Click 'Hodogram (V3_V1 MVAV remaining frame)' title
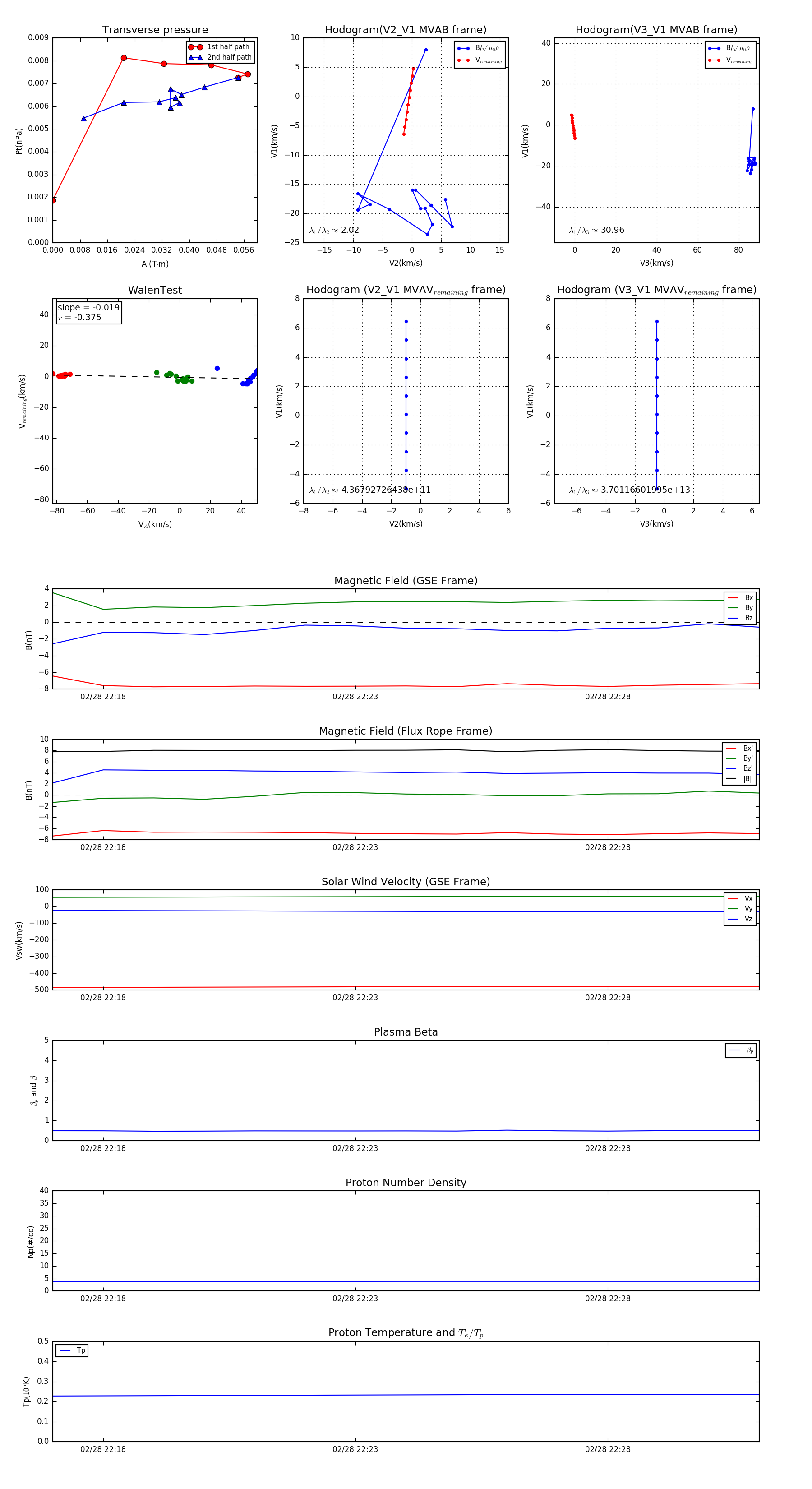The width and height of the screenshot is (812, 1489). point(656,290)
